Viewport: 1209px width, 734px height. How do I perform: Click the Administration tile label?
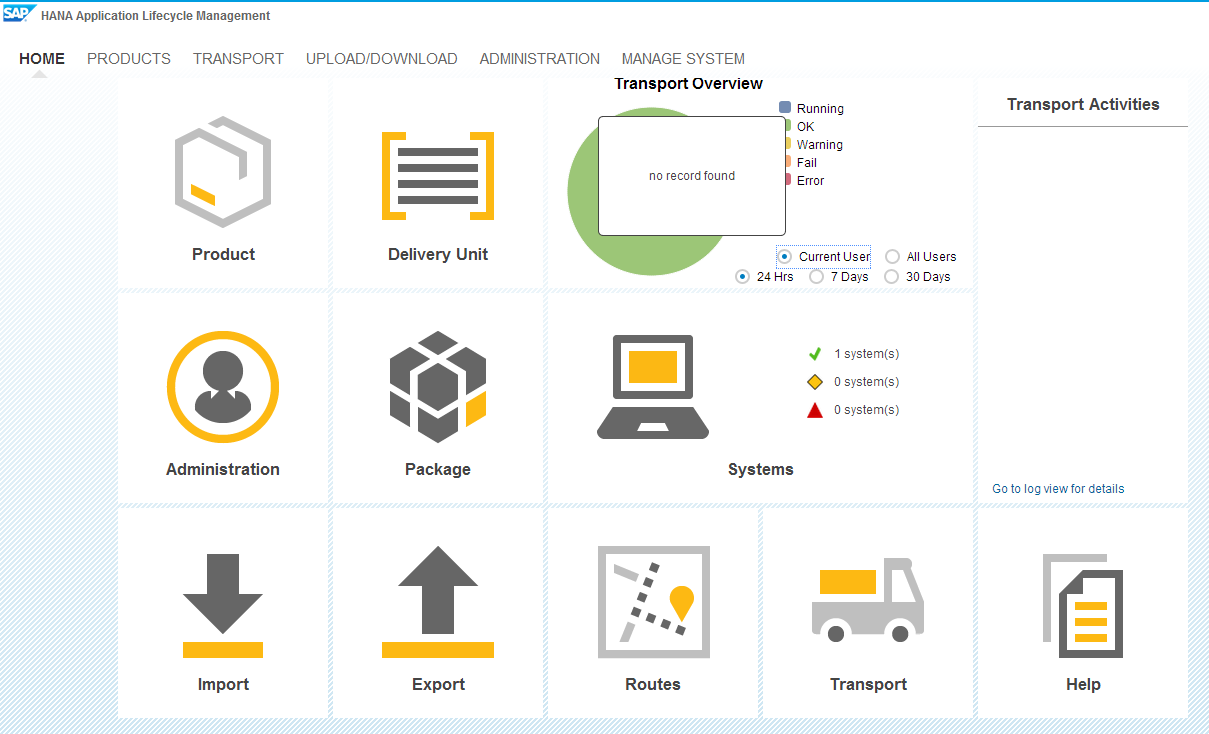coord(223,469)
